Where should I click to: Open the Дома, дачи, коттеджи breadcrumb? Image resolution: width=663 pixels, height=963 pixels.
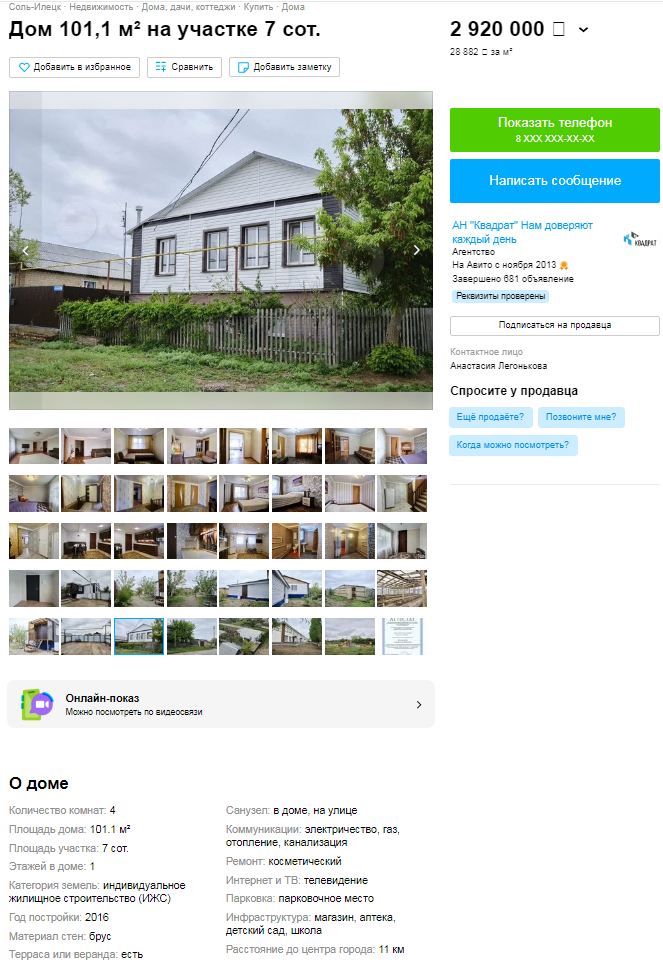coord(188,7)
